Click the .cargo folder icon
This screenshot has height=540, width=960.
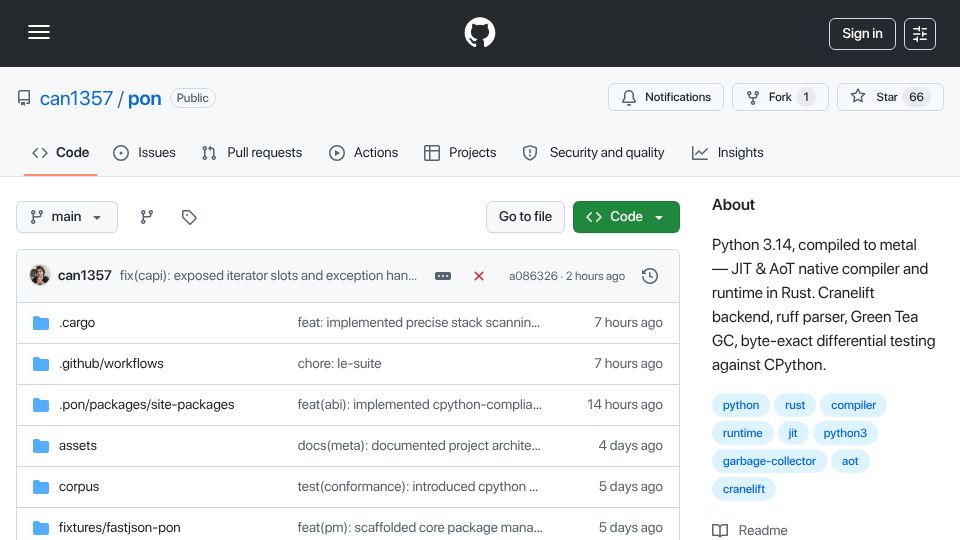point(41,323)
